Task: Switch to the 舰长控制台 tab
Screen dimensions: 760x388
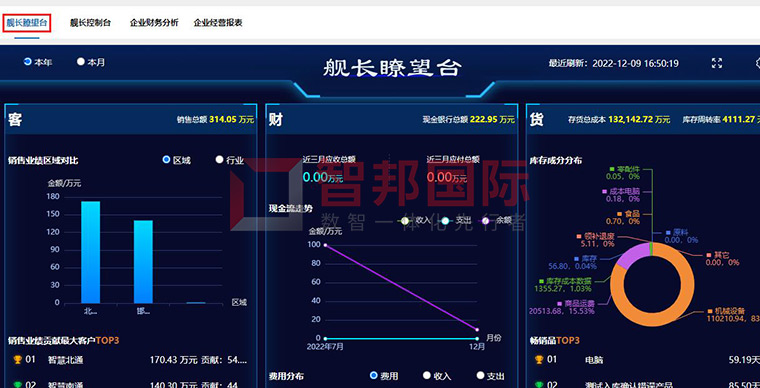Action: click(x=91, y=22)
